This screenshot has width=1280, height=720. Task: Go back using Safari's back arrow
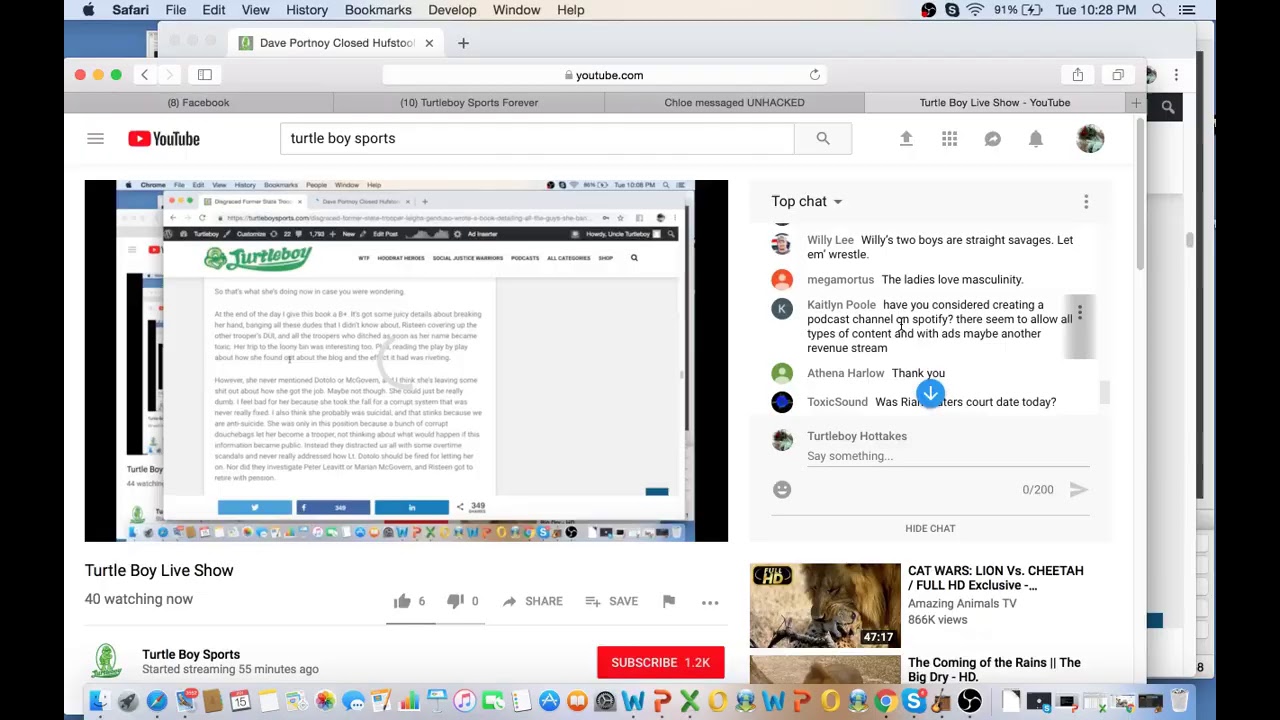pos(144,75)
